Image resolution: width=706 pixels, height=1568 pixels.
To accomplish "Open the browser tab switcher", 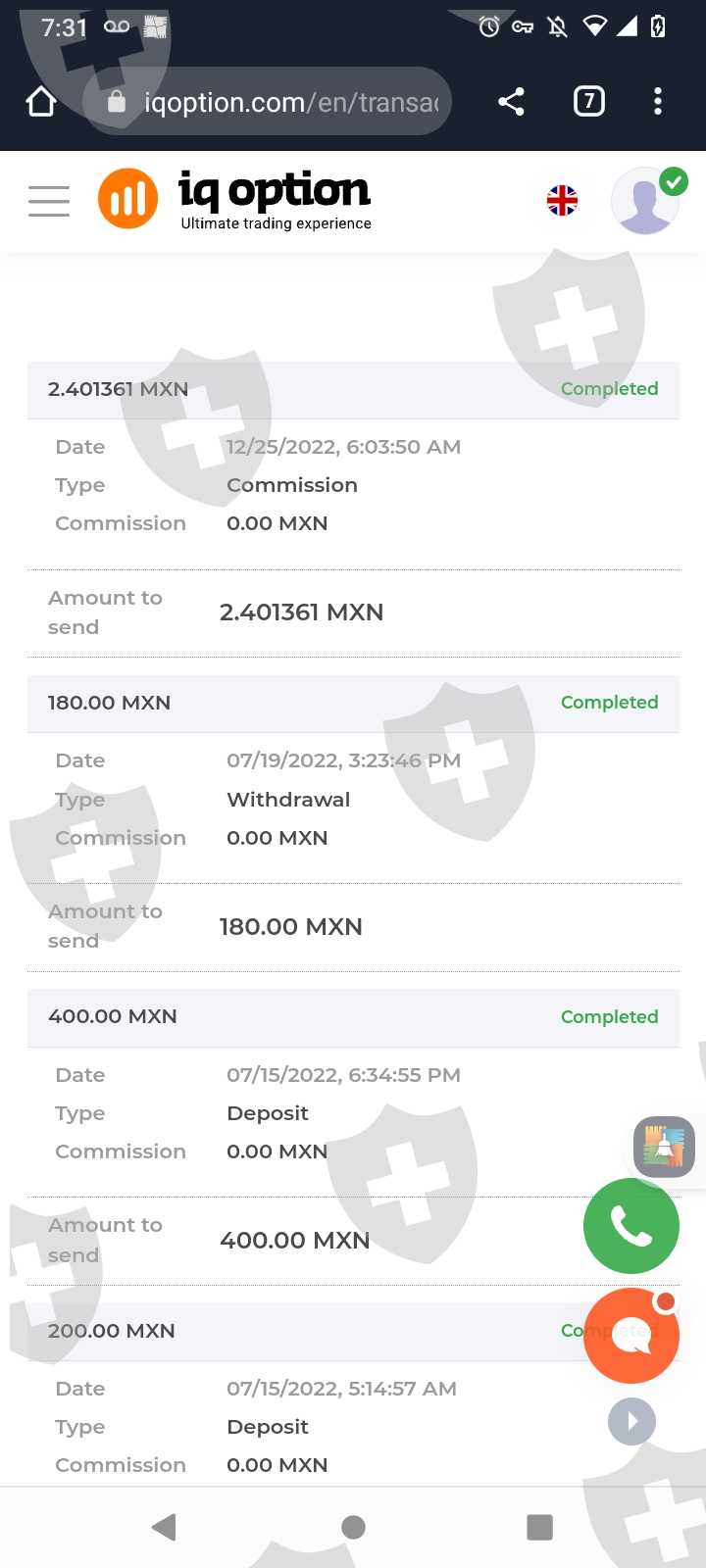I will pos(588,101).
